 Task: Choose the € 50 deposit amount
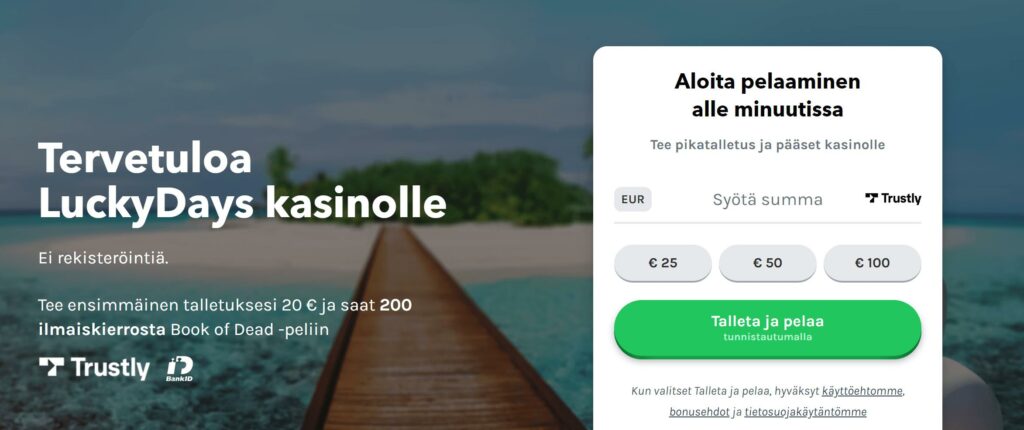click(767, 263)
